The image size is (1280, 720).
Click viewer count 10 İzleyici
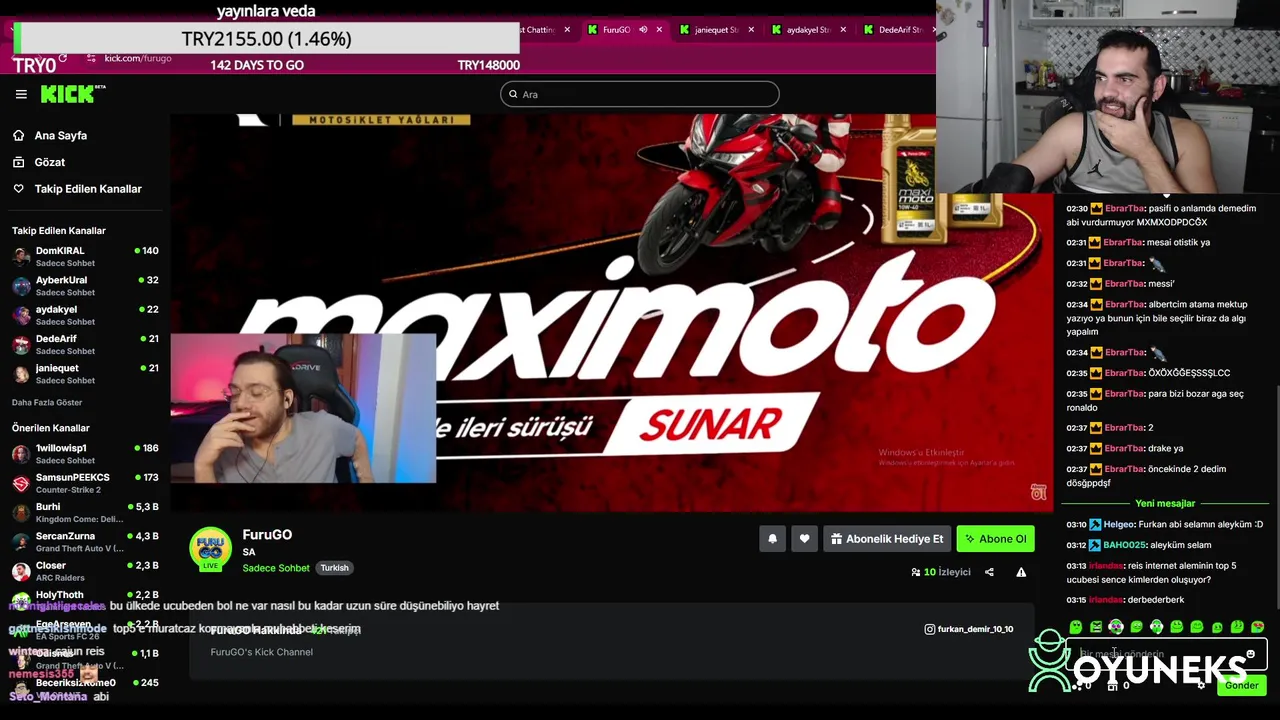941,572
